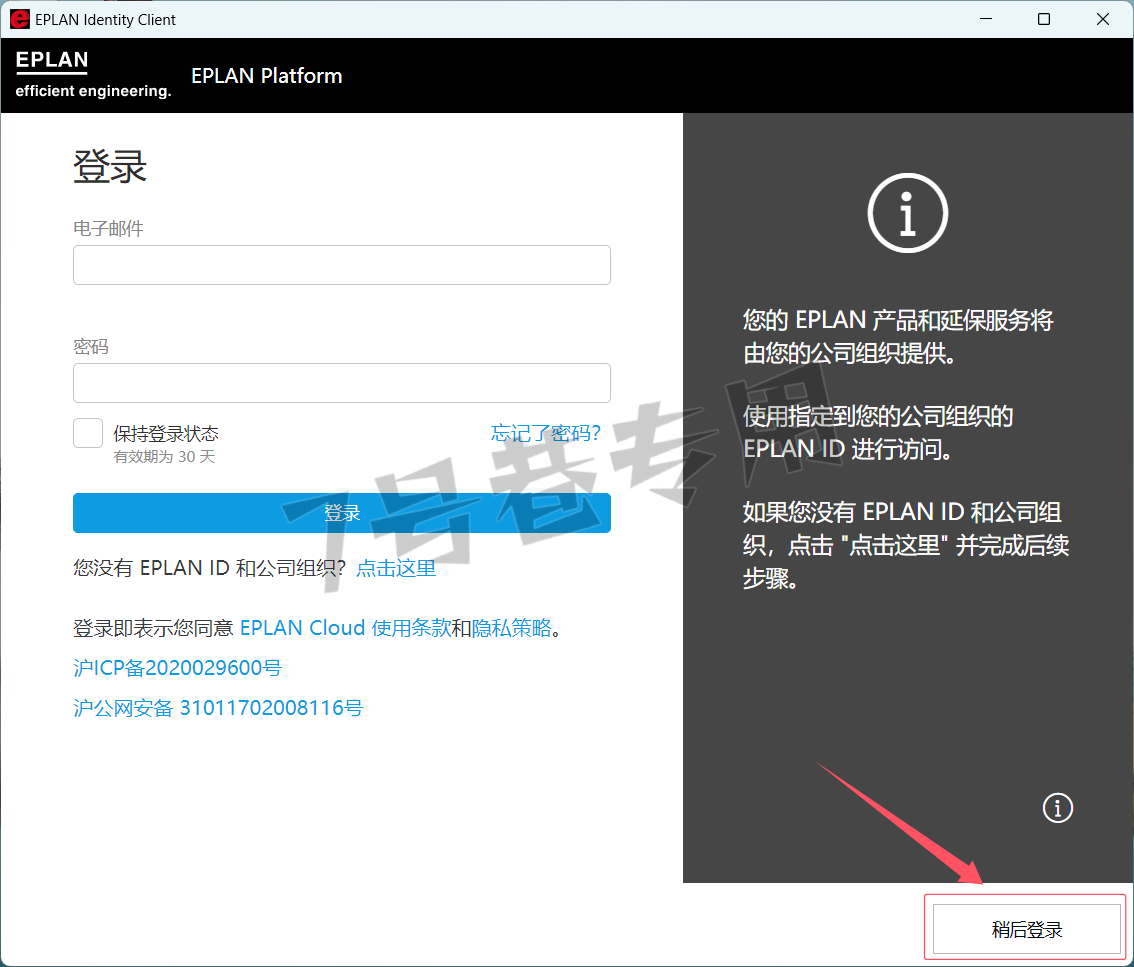Enable the 保持登录状态 checkbox
Viewport: 1134px width, 967px height.
[x=88, y=433]
